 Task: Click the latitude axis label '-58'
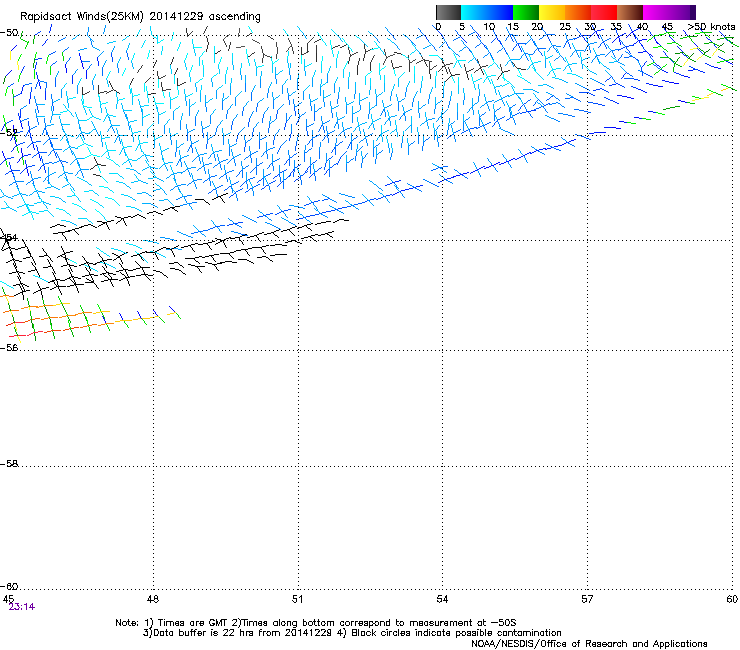tap(9, 464)
